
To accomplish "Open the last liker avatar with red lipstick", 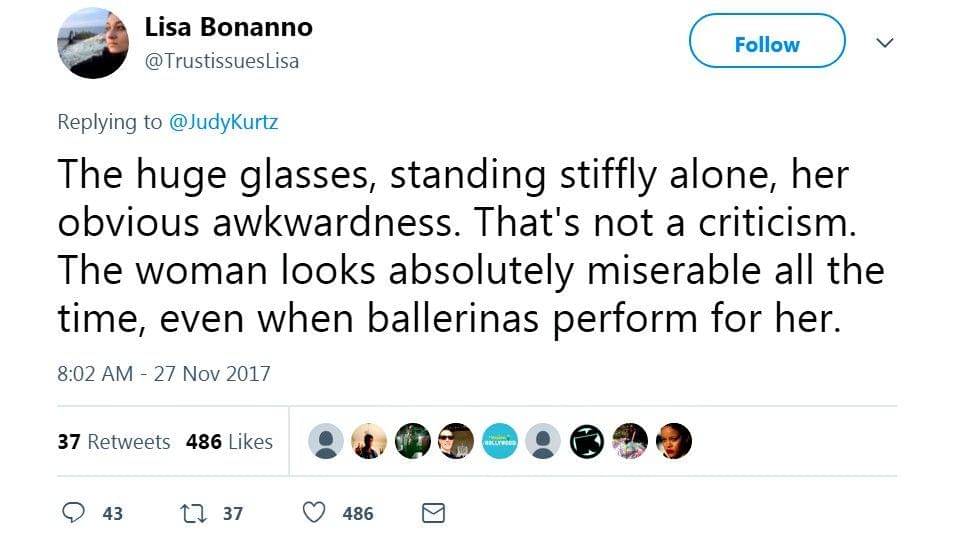I will [674, 441].
